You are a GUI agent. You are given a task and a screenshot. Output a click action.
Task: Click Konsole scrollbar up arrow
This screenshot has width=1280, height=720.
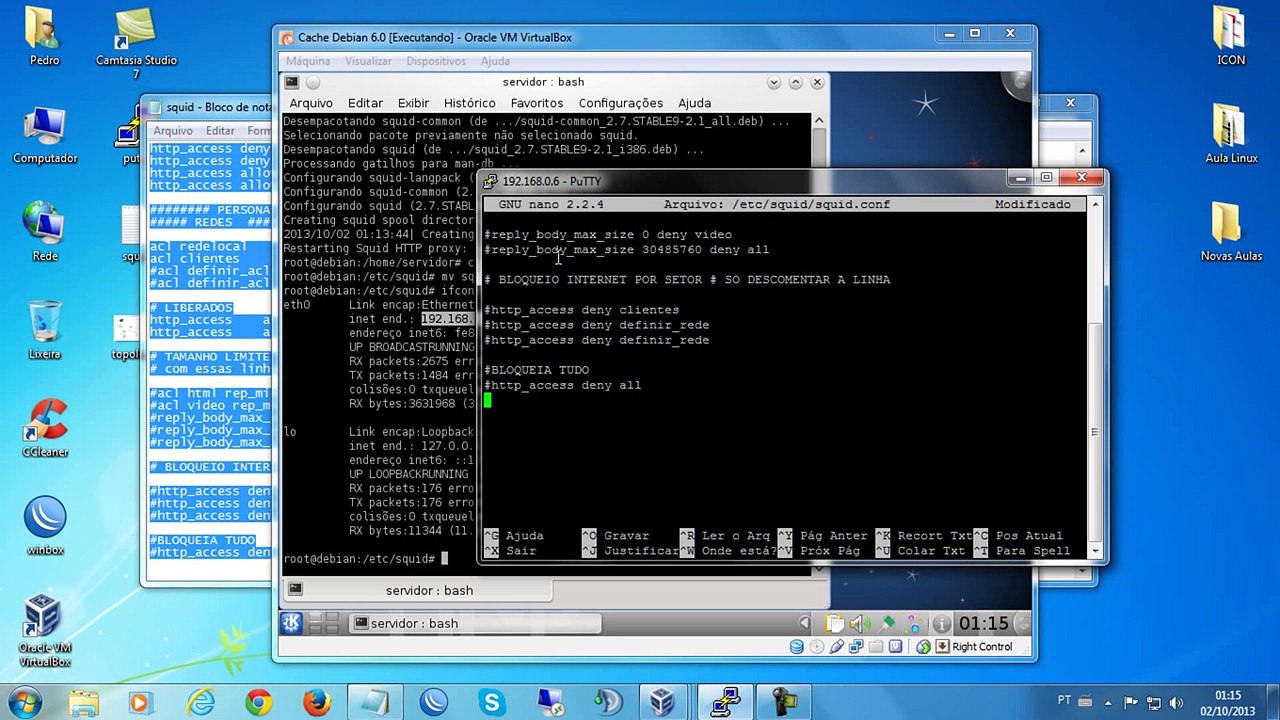[x=819, y=121]
